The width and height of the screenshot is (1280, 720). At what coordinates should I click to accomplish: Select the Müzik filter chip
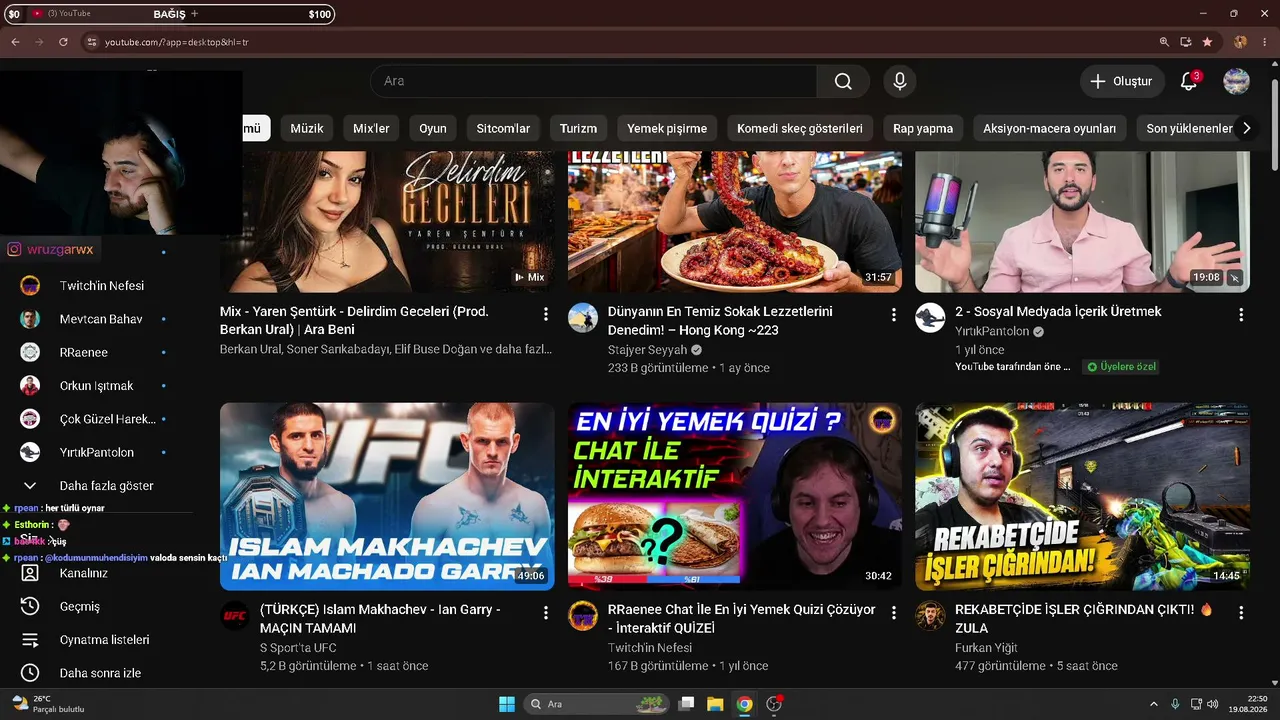point(307,128)
